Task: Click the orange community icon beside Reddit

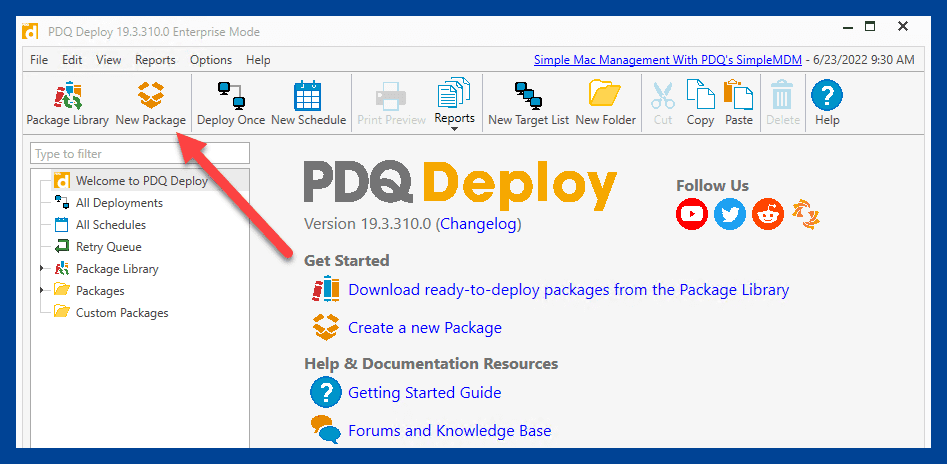Action: [x=806, y=214]
